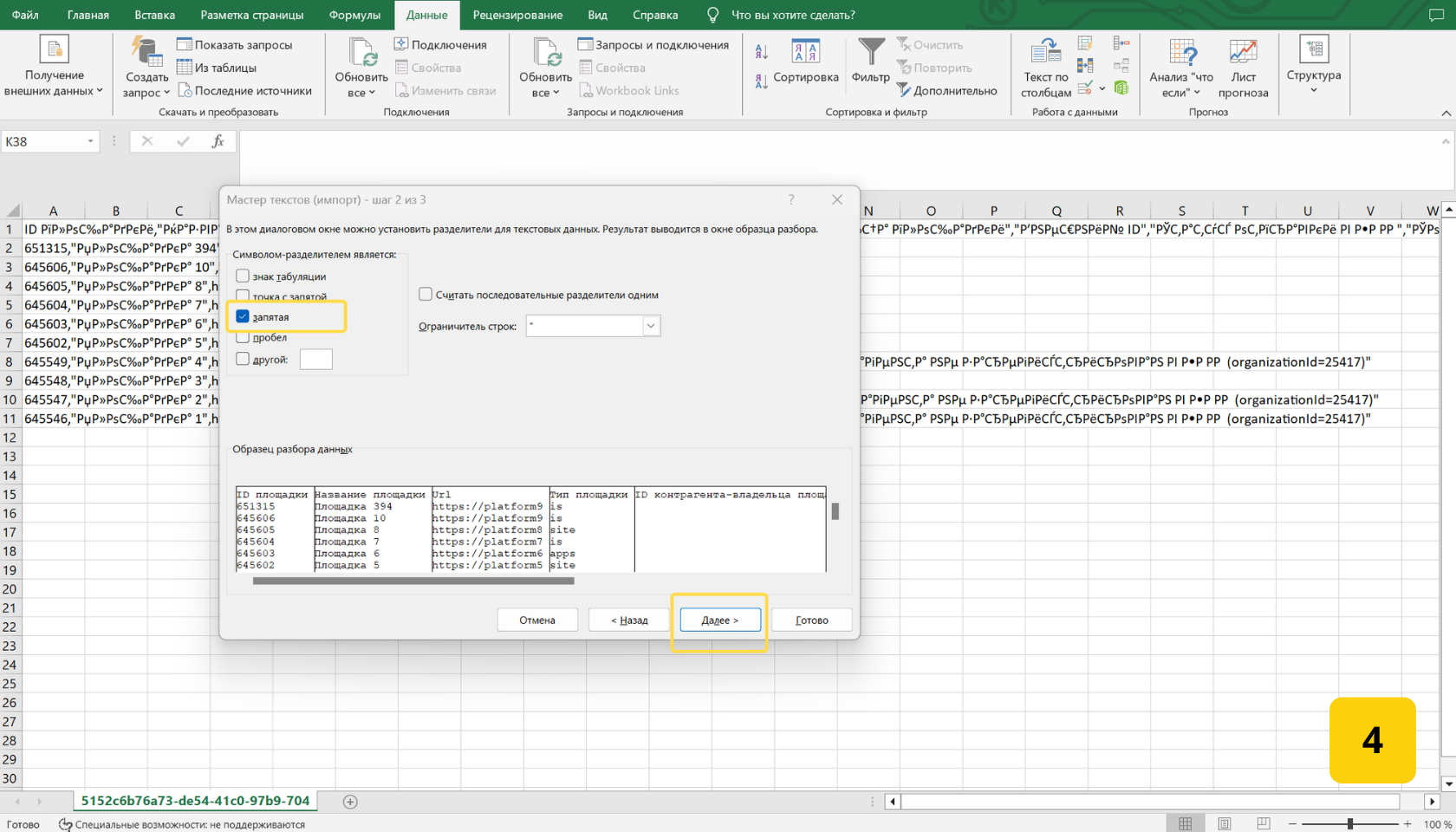Click the zoom slider handle
The height and width of the screenshot is (832, 1456).
click(1349, 823)
